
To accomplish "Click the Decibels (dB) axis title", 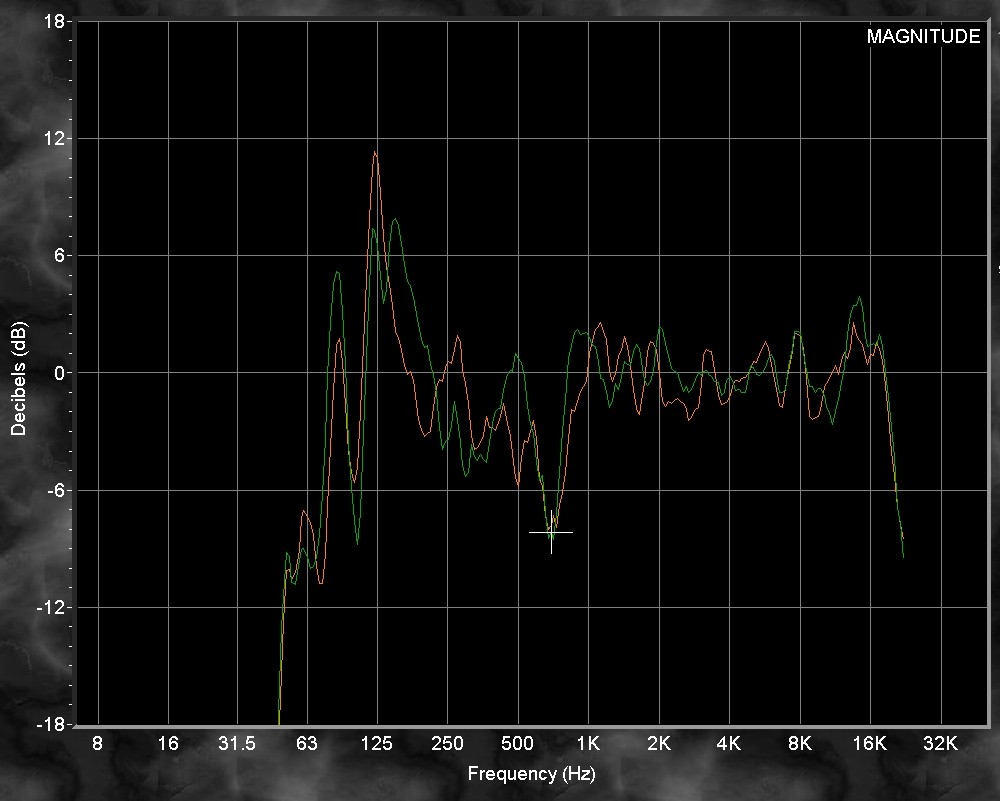I will [x=18, y=378].
